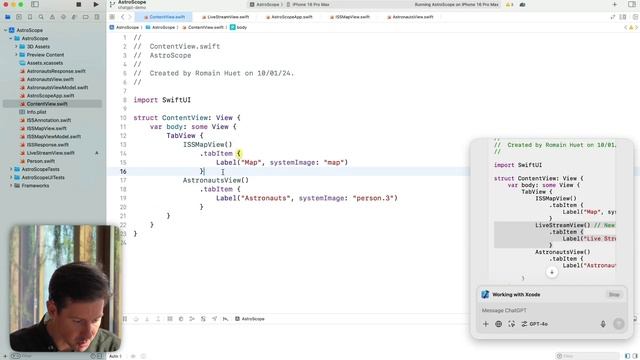Screen dimensions: 640x360
Task: Open ISSResponse.swift in navigator
Action: 44,144
